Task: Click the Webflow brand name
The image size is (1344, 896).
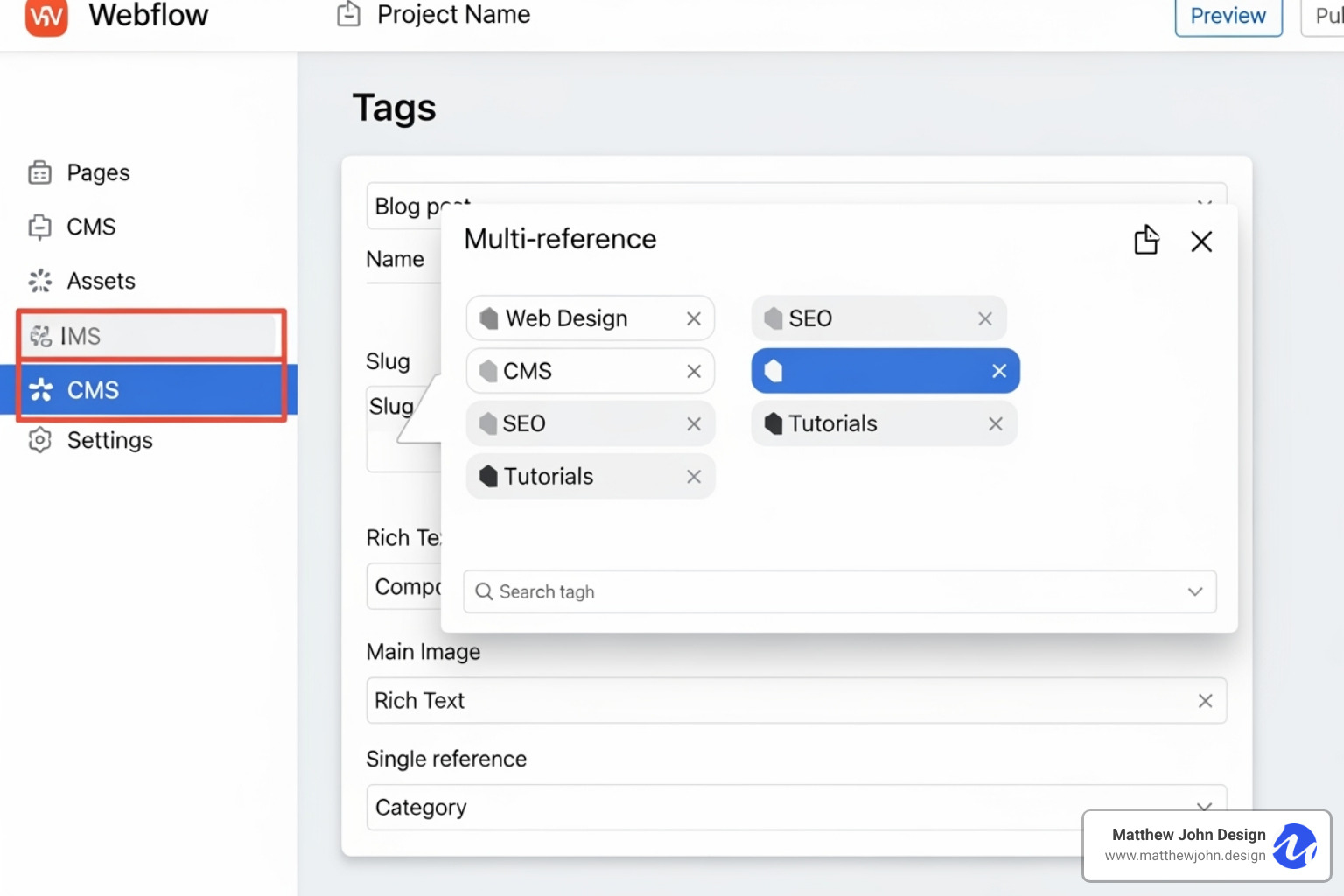Action: point(149,15)
